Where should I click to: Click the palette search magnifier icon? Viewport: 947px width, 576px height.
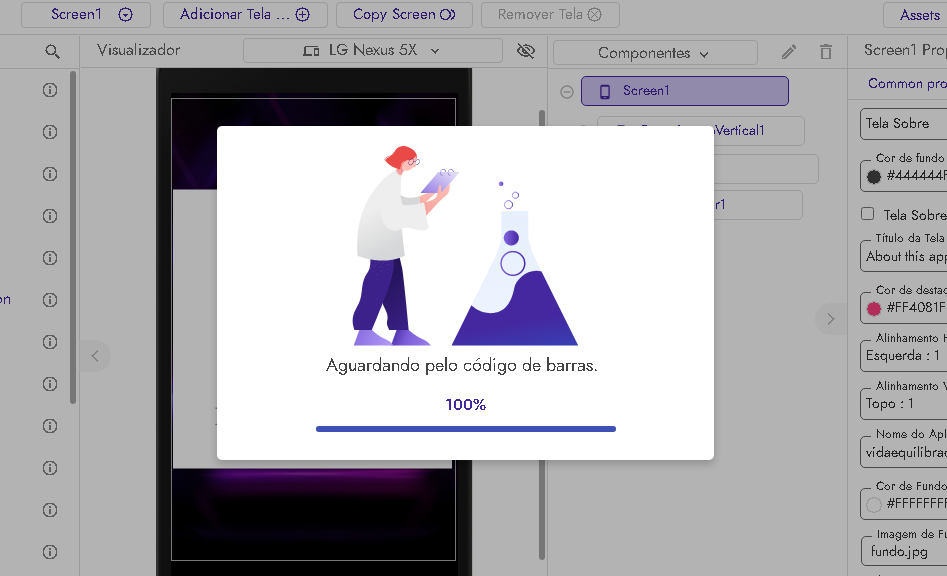pos(53,51)
